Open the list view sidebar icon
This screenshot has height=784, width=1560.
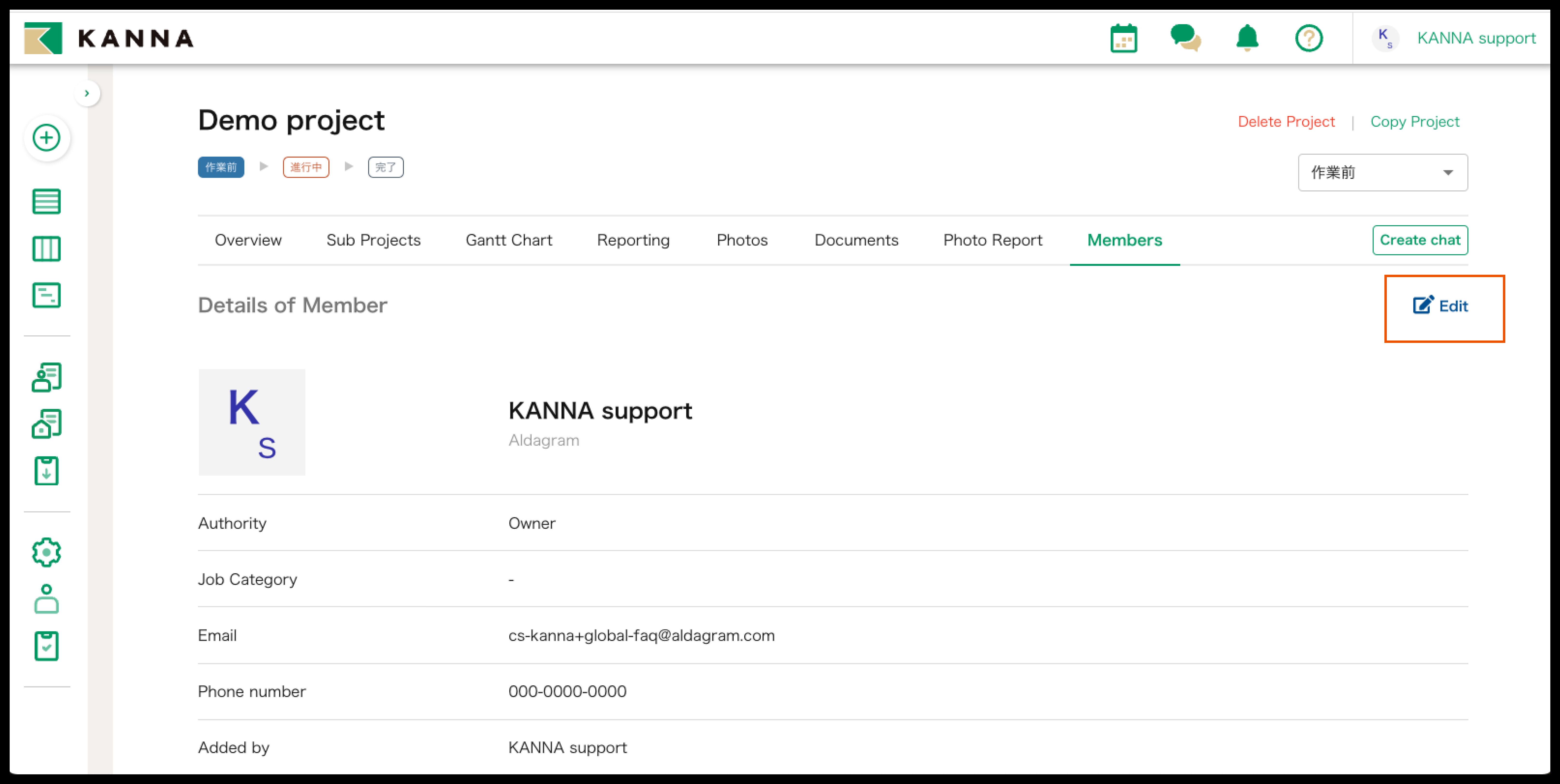tap(47, 202)
